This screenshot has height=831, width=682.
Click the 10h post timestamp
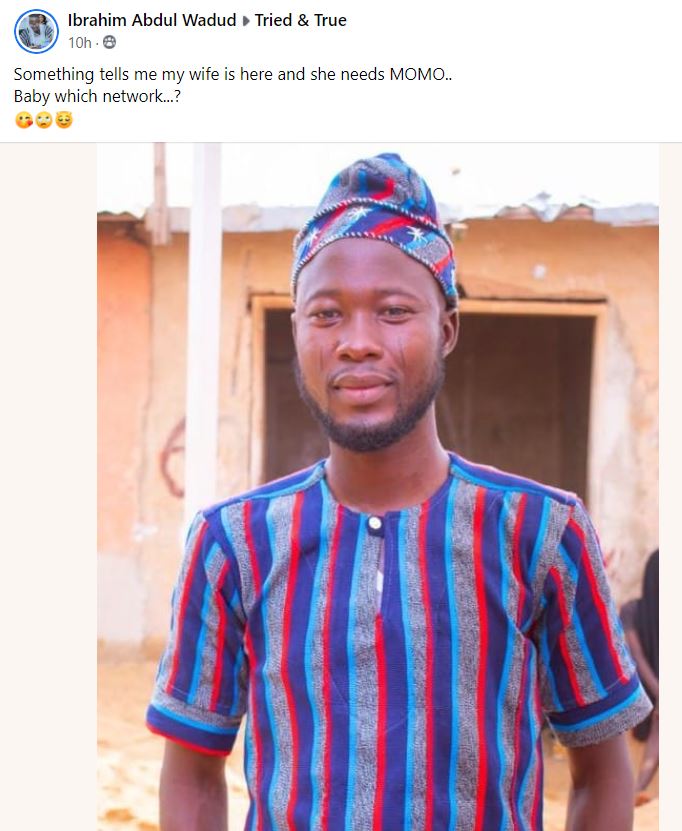(79, 42)
